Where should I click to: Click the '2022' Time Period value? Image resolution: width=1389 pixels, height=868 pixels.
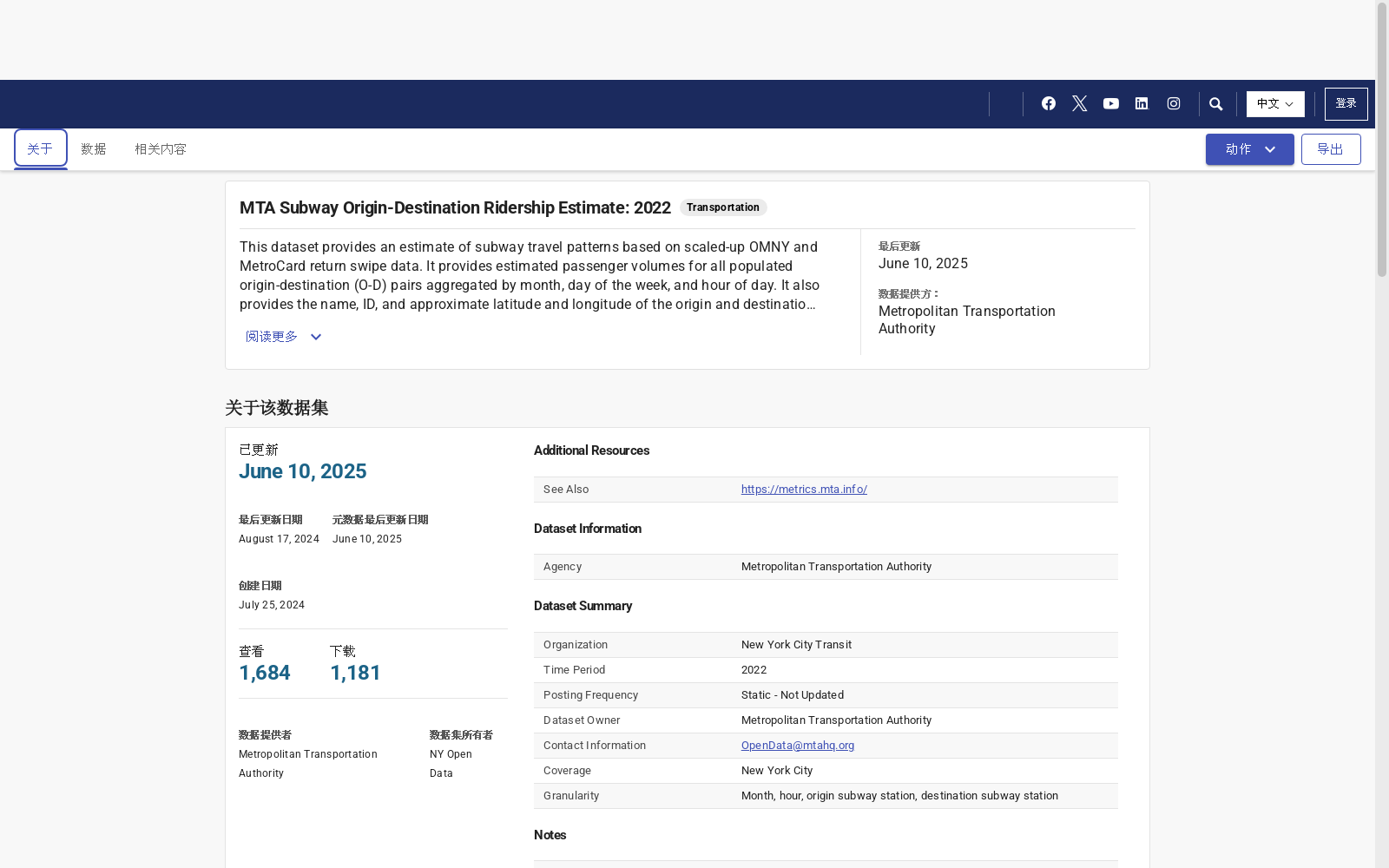pos(754,670)
